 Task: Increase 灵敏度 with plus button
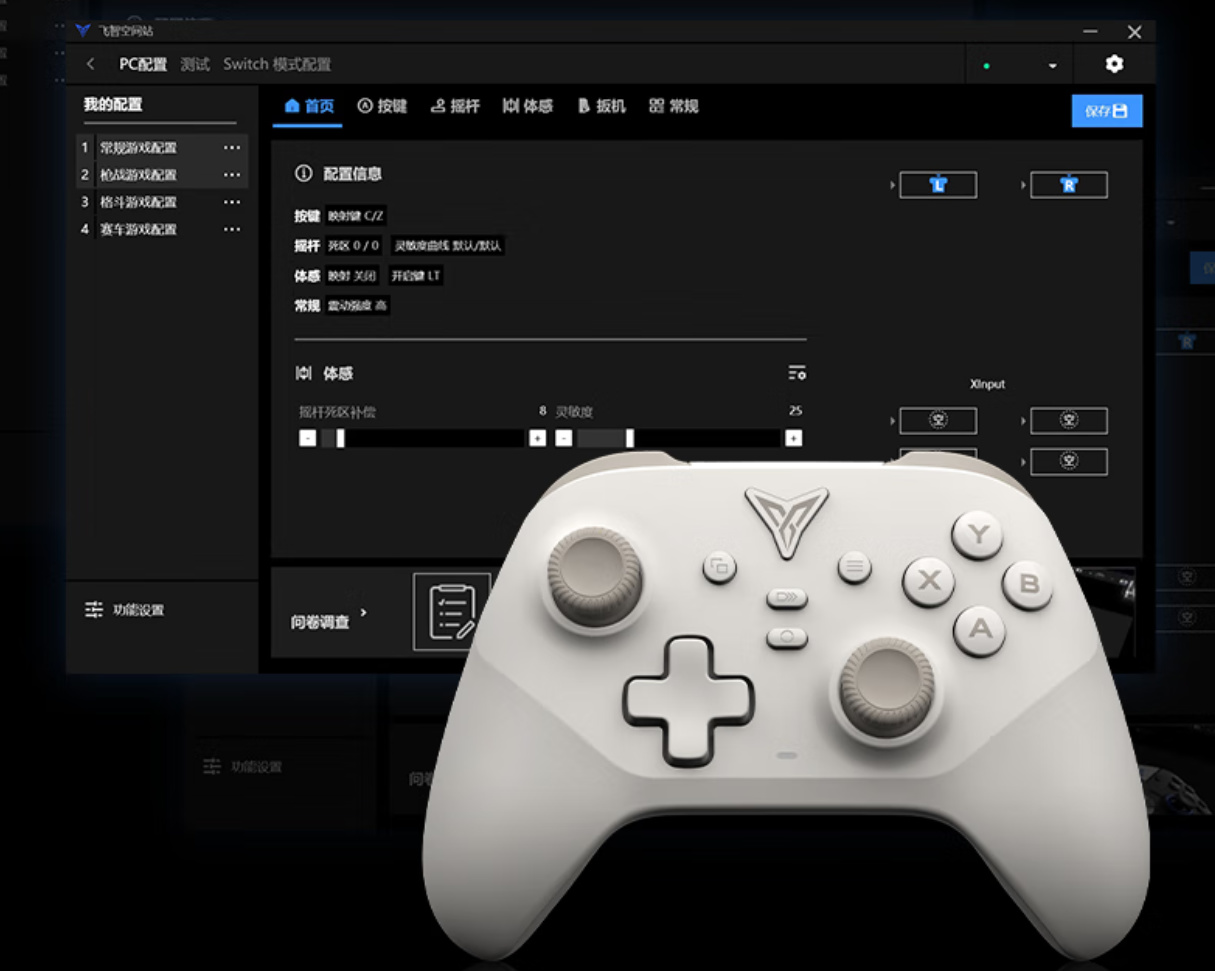[794, 438]
